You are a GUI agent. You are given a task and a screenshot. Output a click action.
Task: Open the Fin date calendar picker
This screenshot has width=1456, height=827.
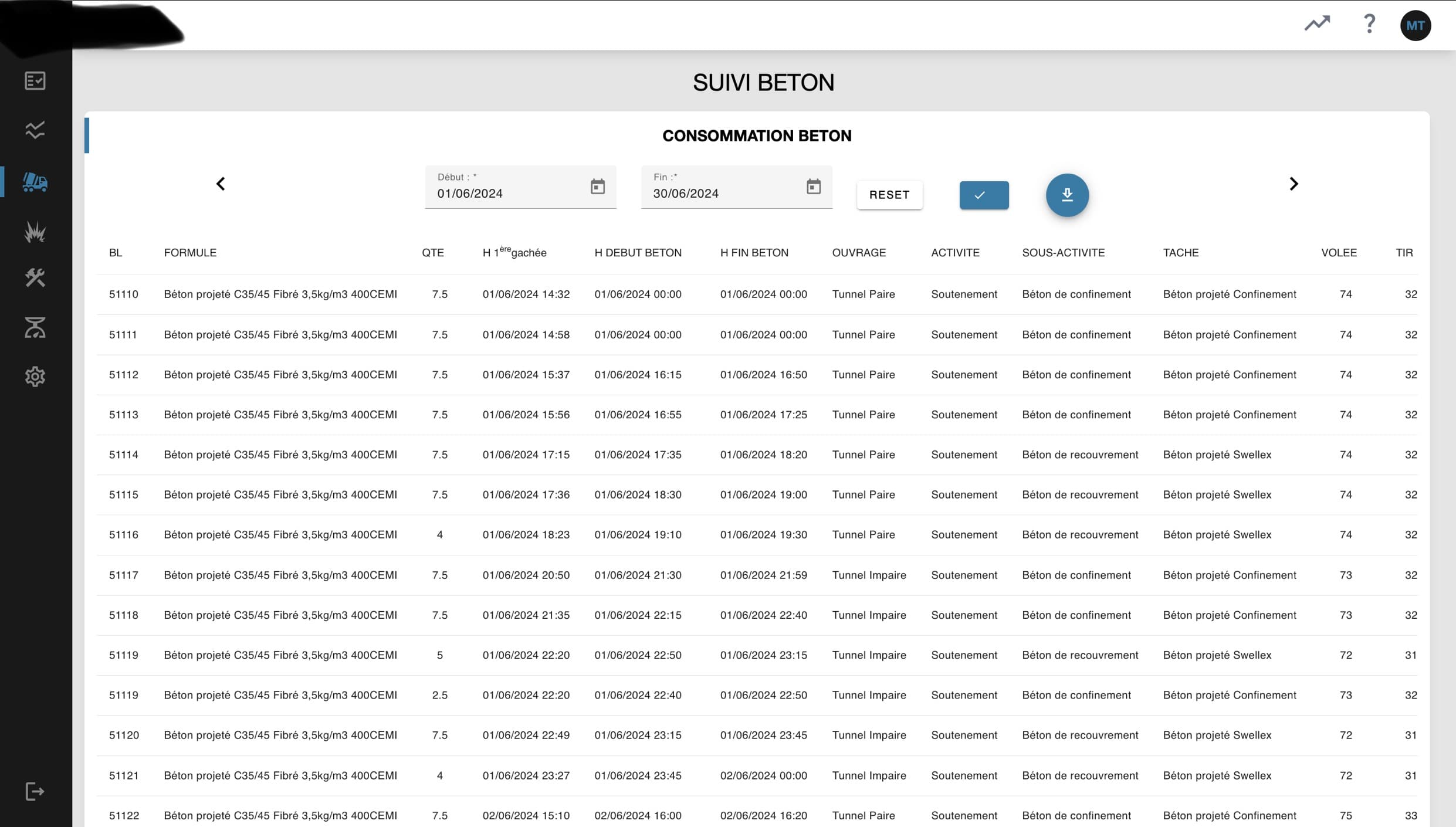coord(813,187)
